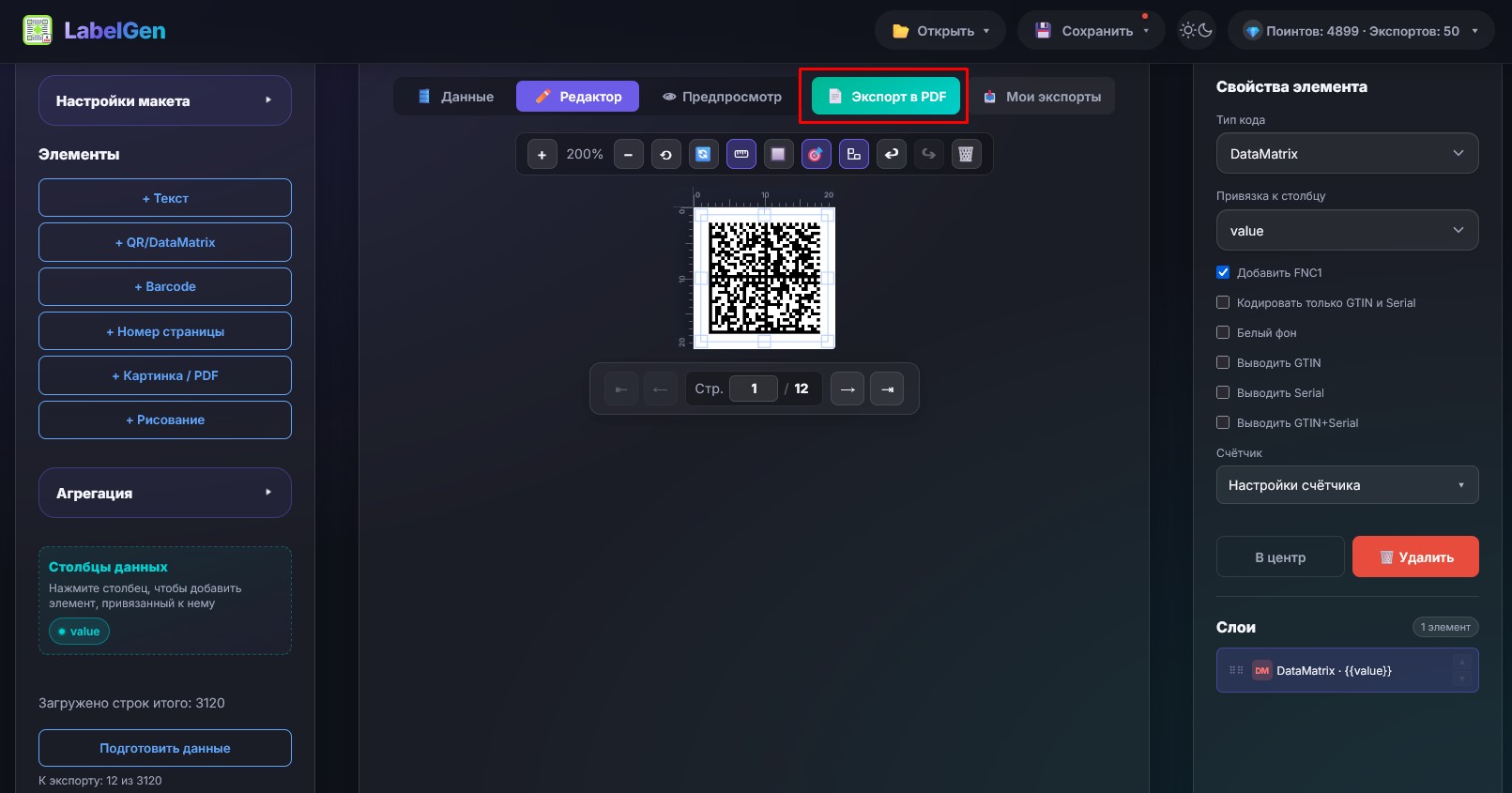Expand Настройки счётчика
This screenshot has width=1512, height=793.
click(x=1347, y=485)
